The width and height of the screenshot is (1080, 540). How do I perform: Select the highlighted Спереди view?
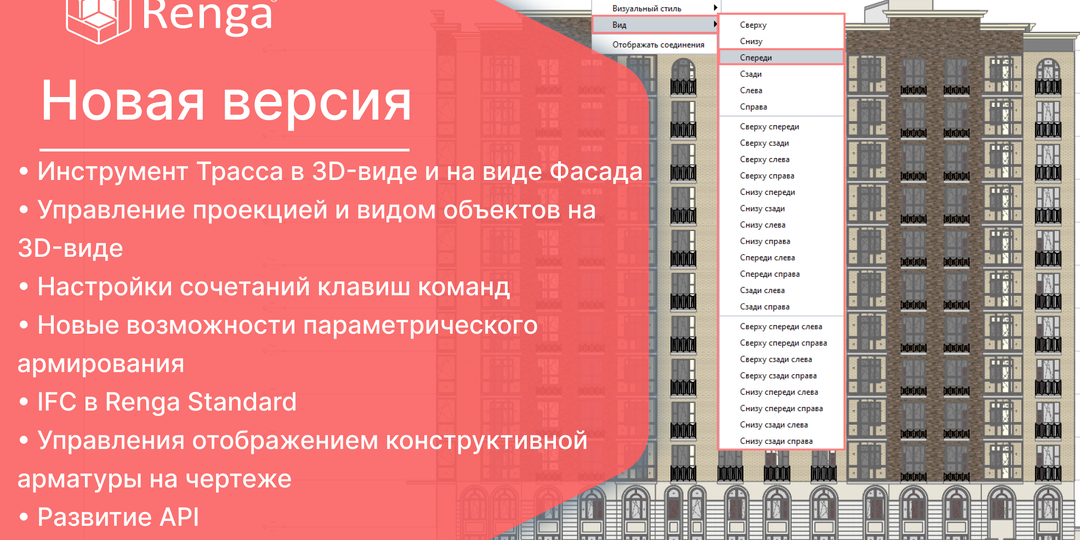click(x=781, y=58)
